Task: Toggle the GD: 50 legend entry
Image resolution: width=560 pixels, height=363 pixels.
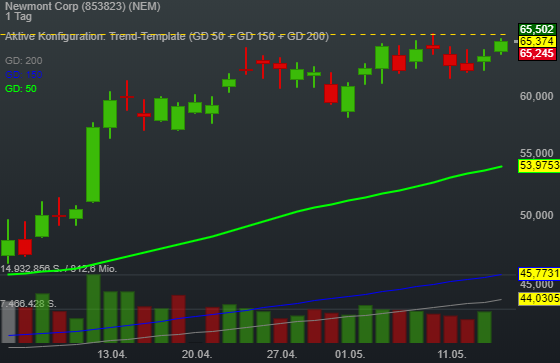Action: click(x=21, y=88)
